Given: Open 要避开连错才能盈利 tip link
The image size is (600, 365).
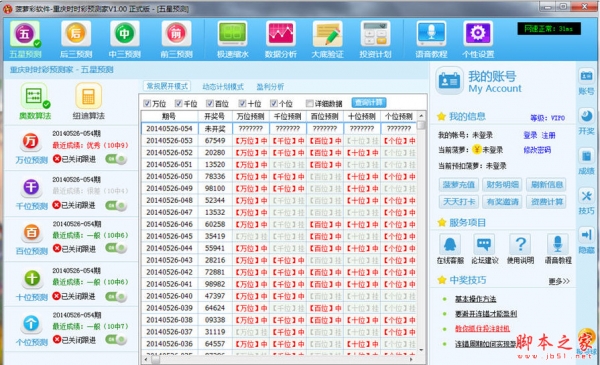Looking at the screenshot, I should click(486, 314).
